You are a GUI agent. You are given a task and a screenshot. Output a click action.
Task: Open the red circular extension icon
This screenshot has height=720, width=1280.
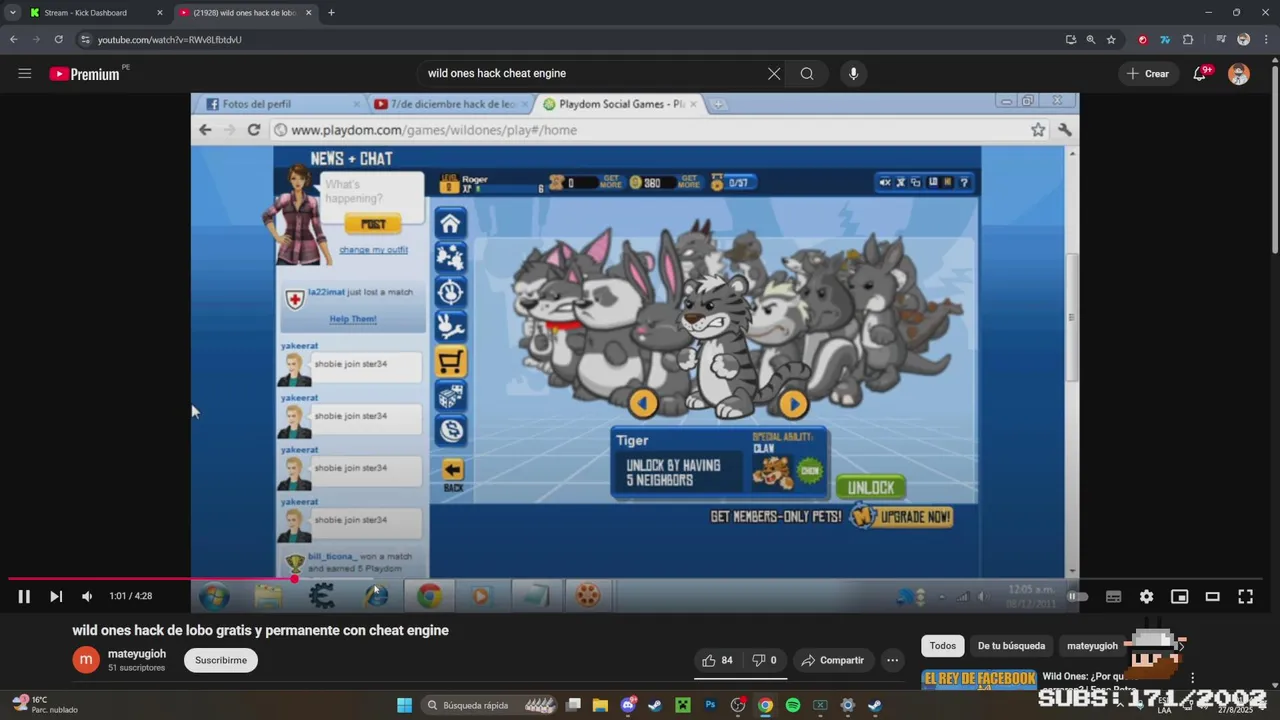[x=1143, y=40]
